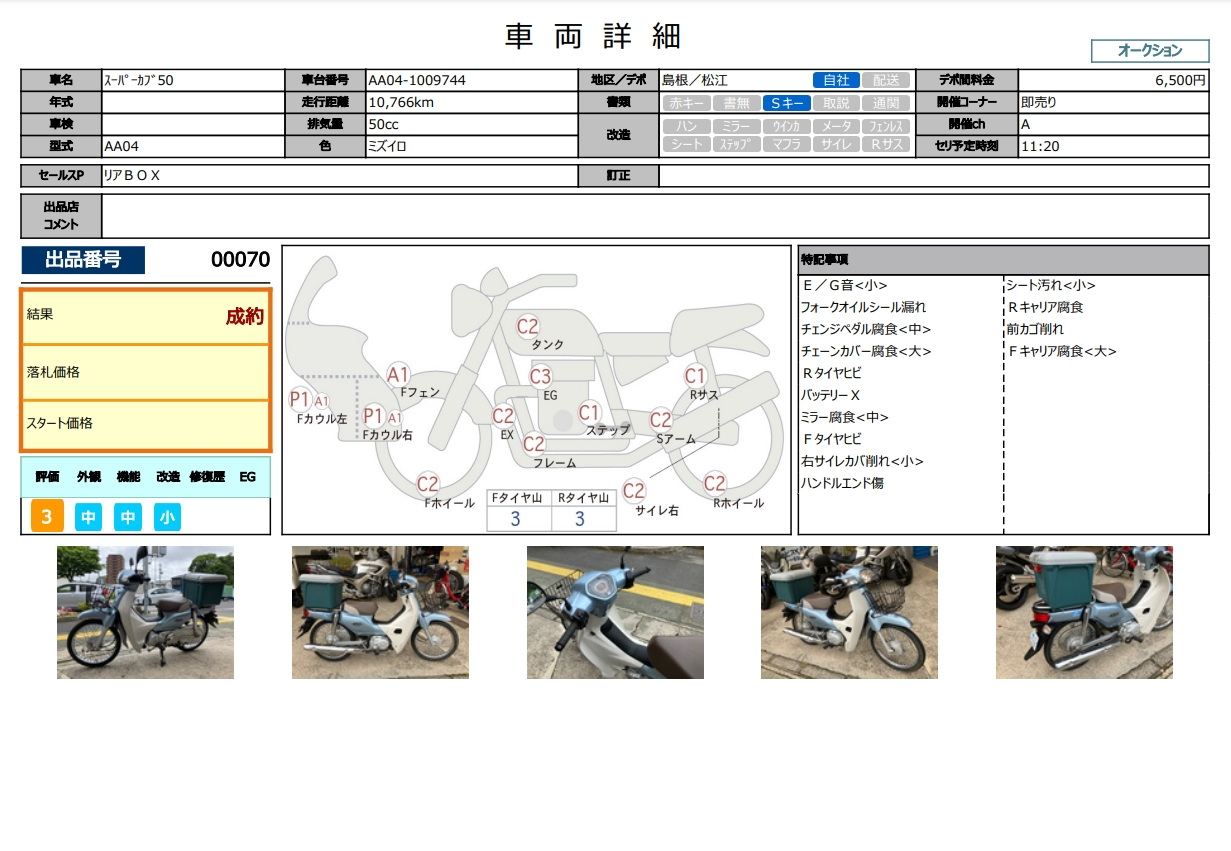
Task: Click the depot fee 6,500円
Action: pyautogui.click(x=1180, y=80)
